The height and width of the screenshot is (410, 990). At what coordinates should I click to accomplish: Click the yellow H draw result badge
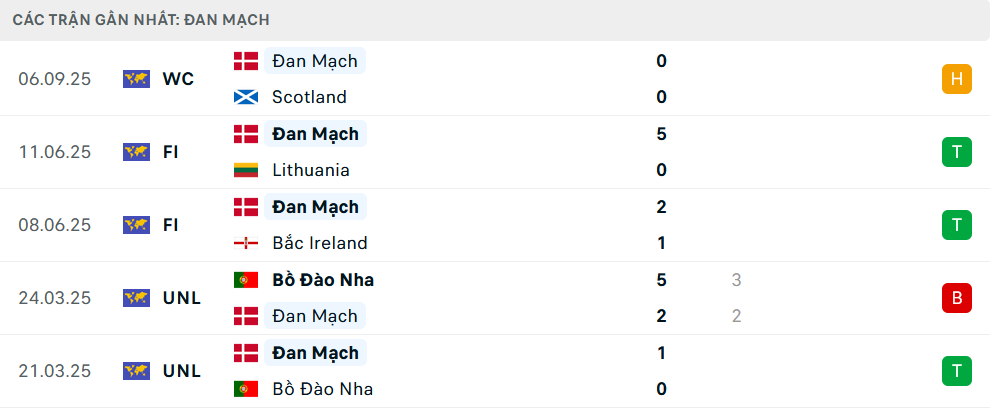tap(956, 79)
